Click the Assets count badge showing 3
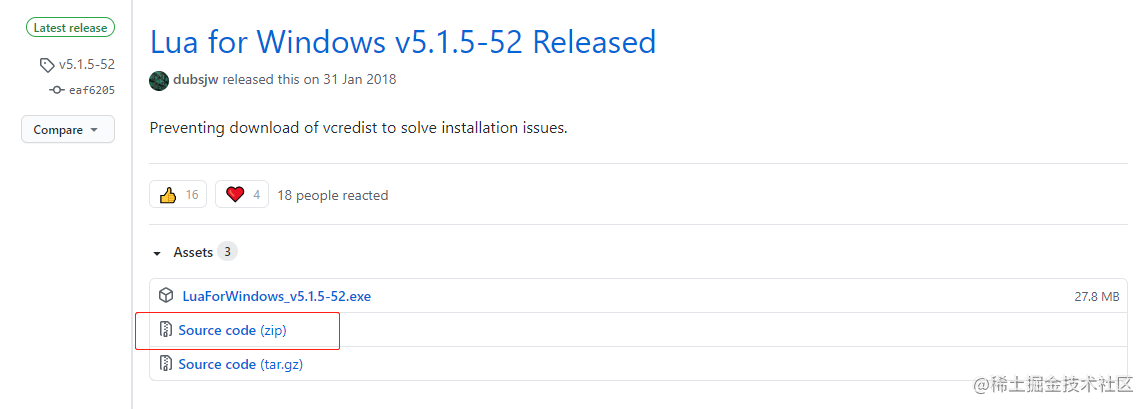The width and height of the screenshot is (1148, 409). click(x=228, y=252)
